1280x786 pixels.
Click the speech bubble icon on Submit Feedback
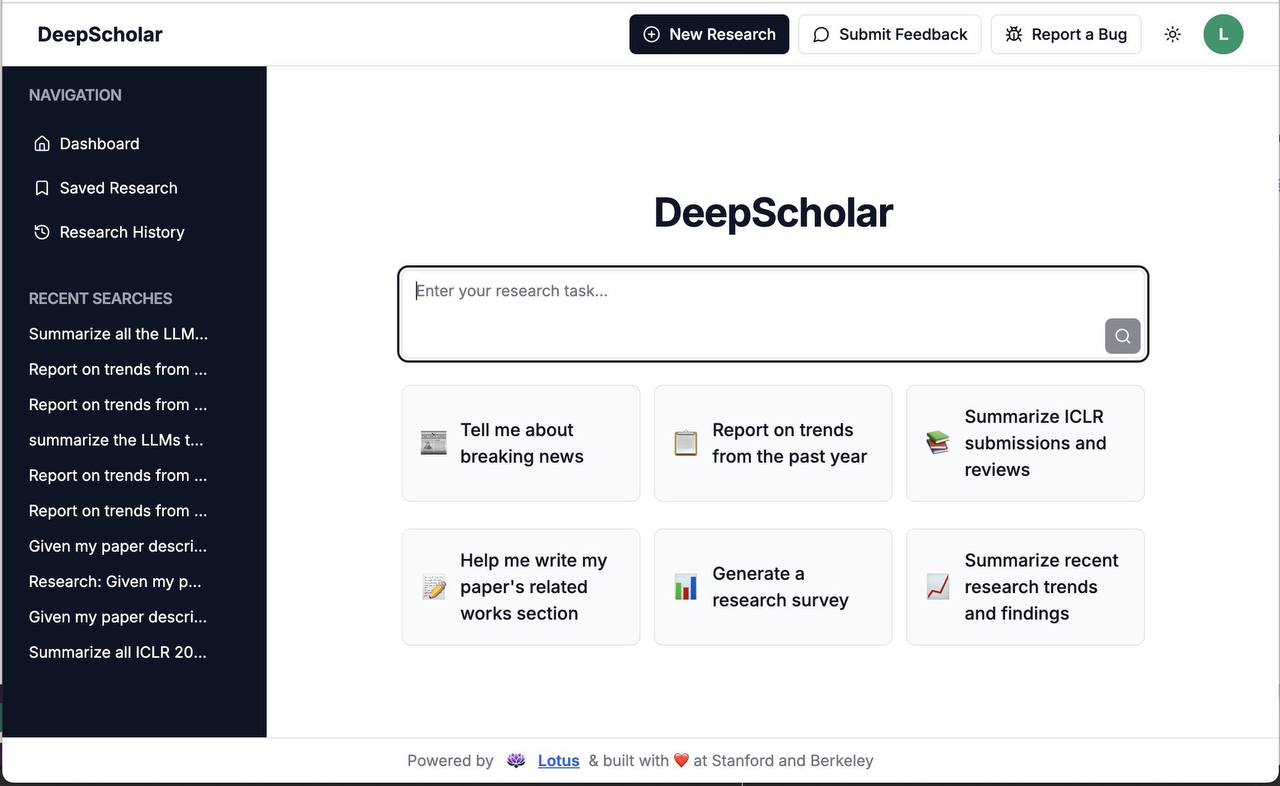821,34
